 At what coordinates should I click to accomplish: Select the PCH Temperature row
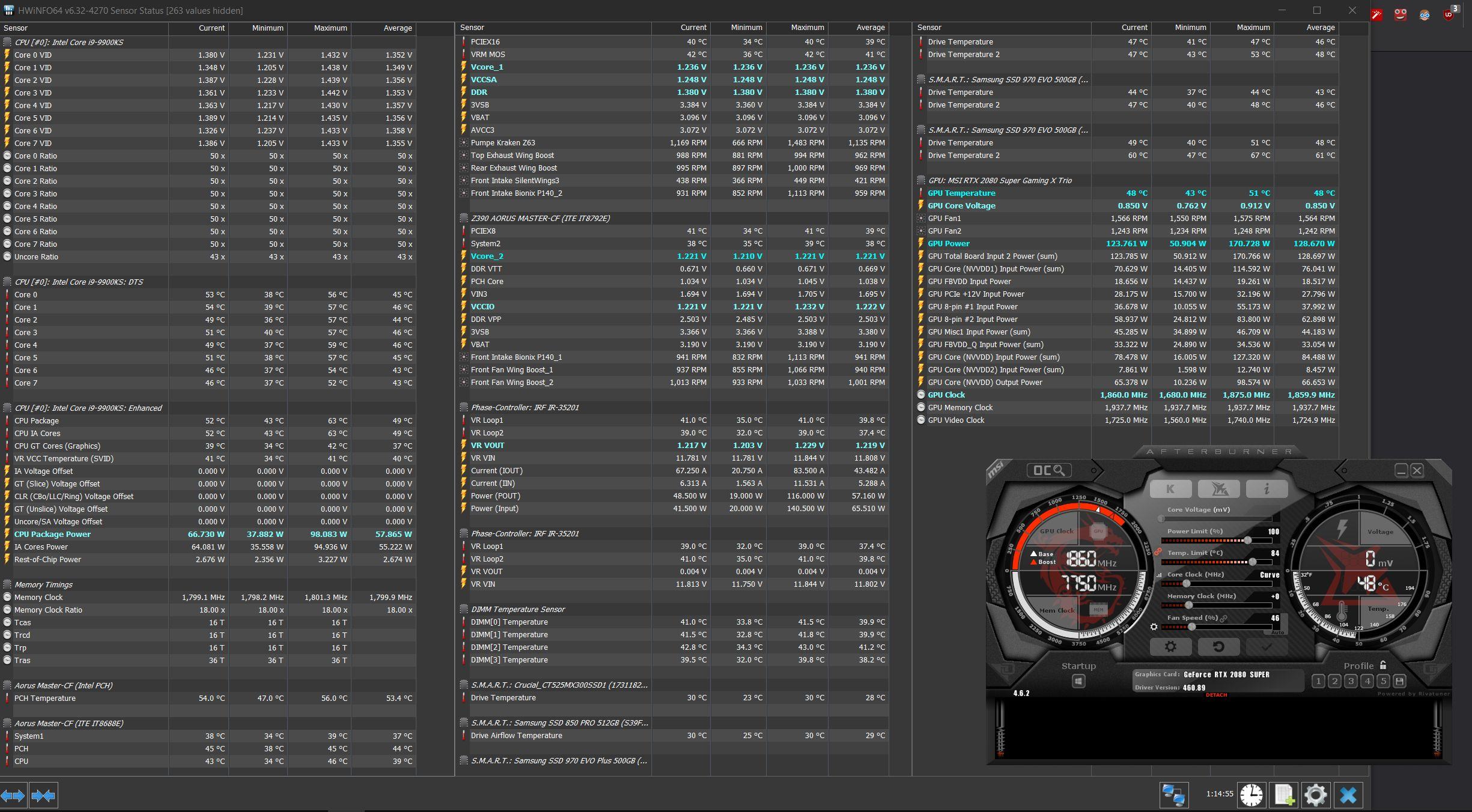point(208,698)
